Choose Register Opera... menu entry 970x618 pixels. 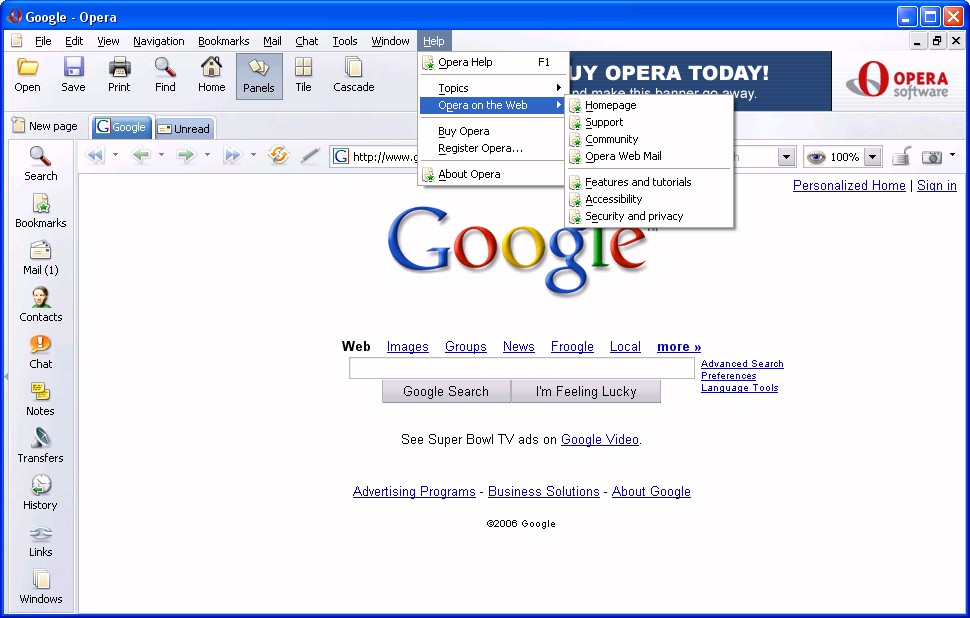(494, 148)
